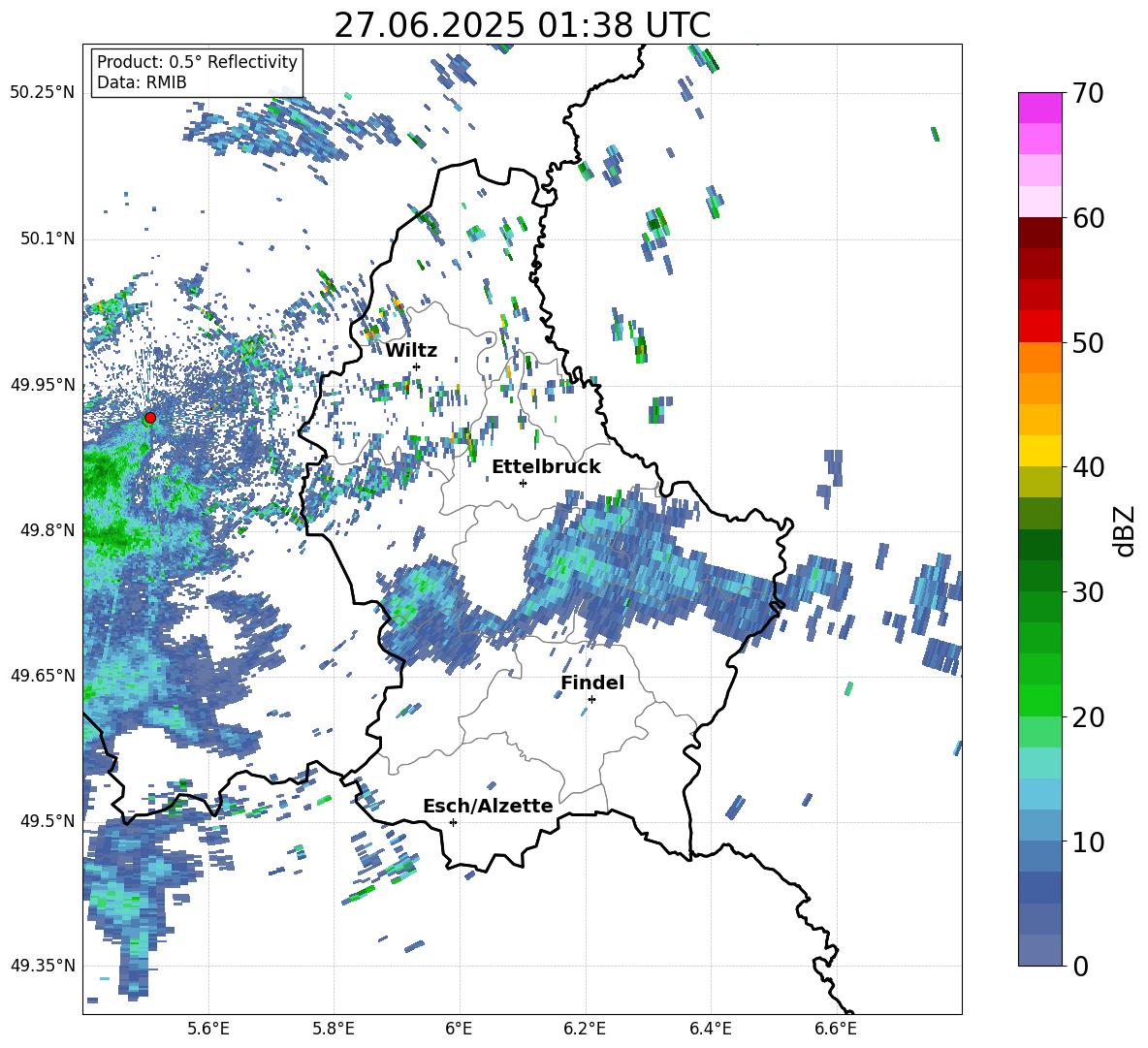This screenshot has width=1148, height=1048.
Task: Click the 49.95°N latitude label
Action: tap(43, 384)
